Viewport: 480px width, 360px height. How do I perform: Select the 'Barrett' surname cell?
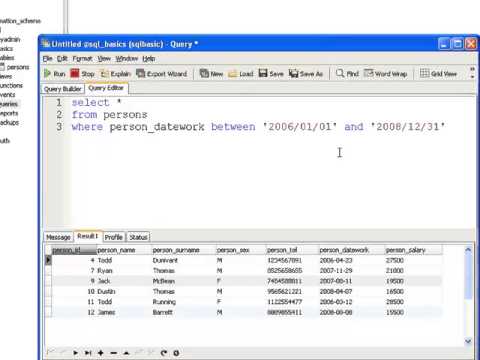[184, 312]
